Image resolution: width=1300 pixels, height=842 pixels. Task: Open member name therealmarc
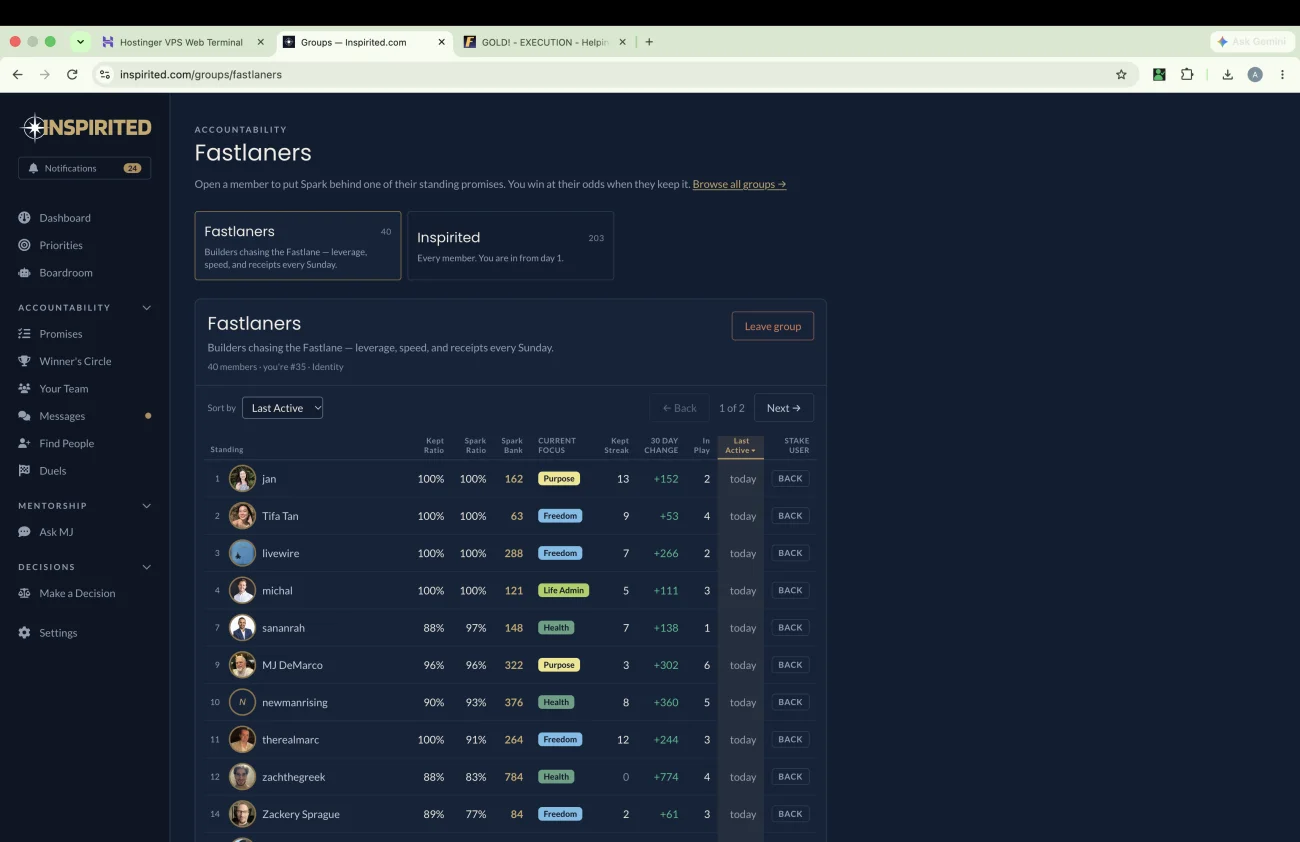tap(291, 740)
